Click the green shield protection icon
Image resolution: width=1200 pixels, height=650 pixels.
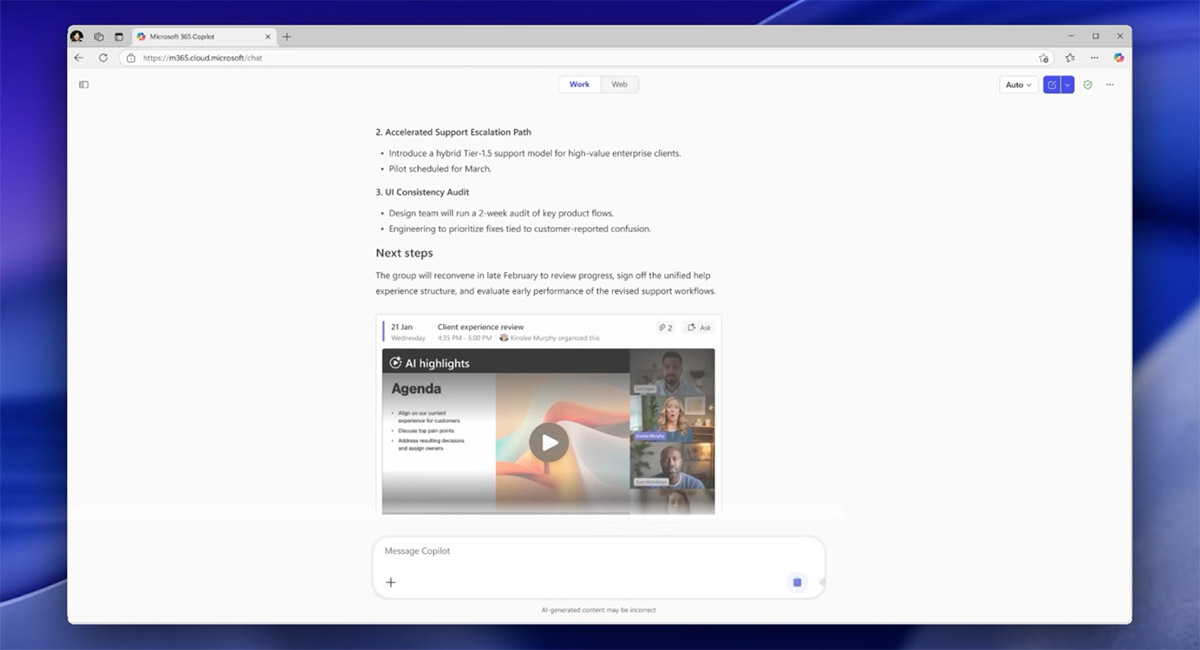click(1088, 85)
